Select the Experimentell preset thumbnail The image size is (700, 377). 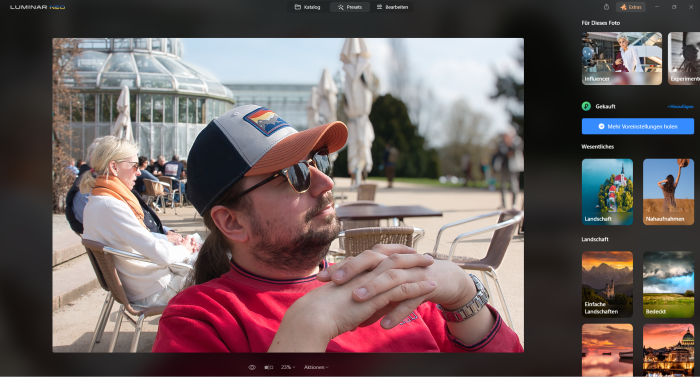tap(684, 58)
